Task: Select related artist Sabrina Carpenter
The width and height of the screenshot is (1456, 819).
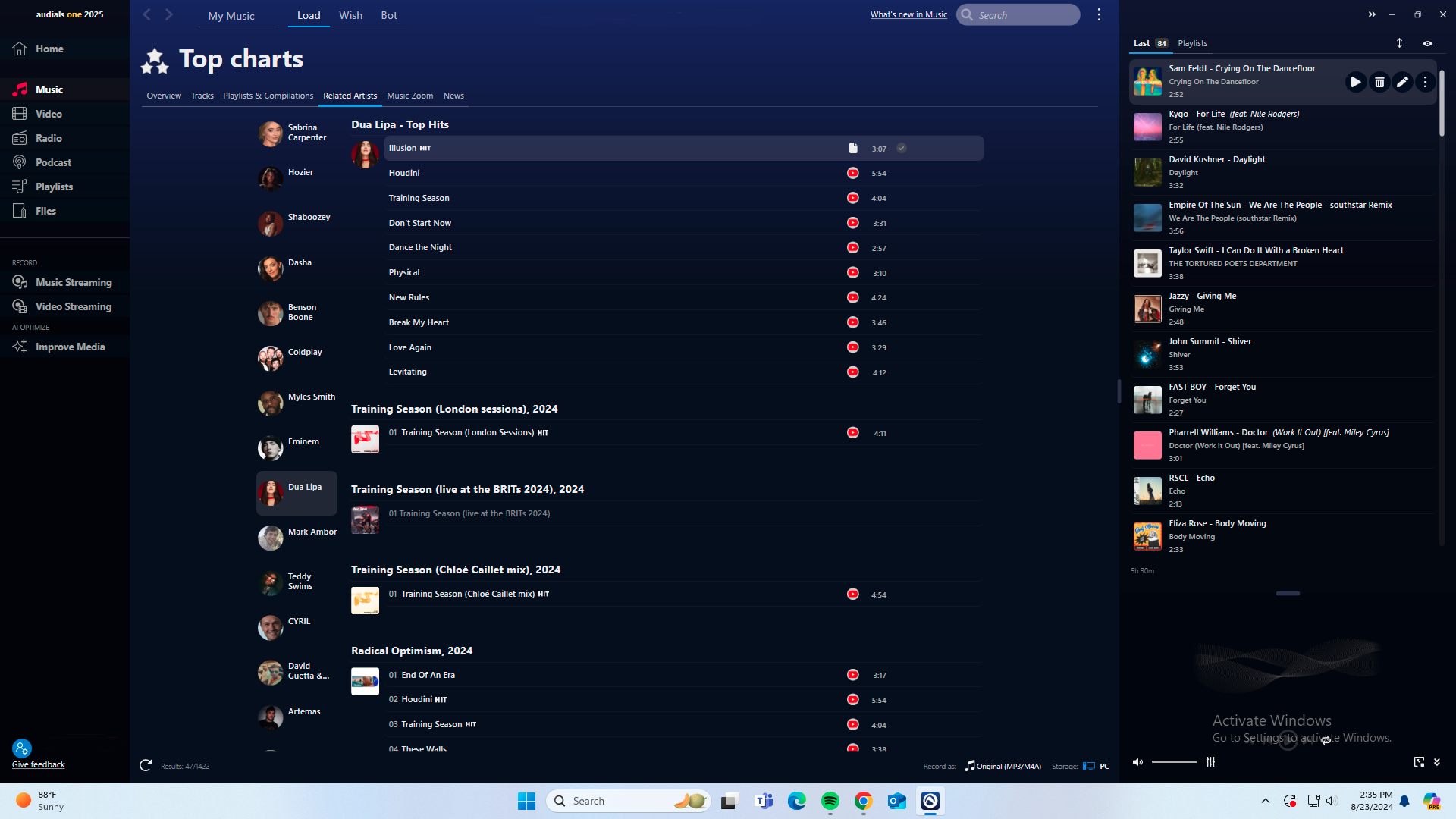Action: 297,133
